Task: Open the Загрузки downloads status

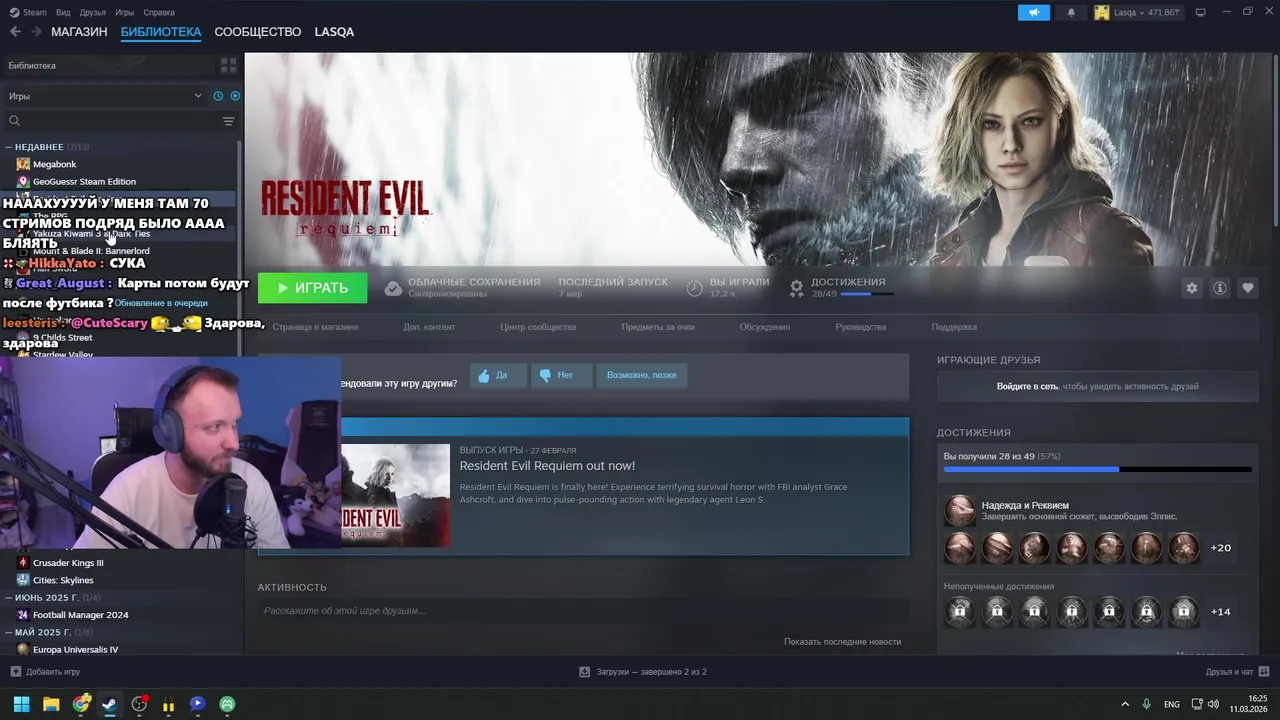Action: 643,672
